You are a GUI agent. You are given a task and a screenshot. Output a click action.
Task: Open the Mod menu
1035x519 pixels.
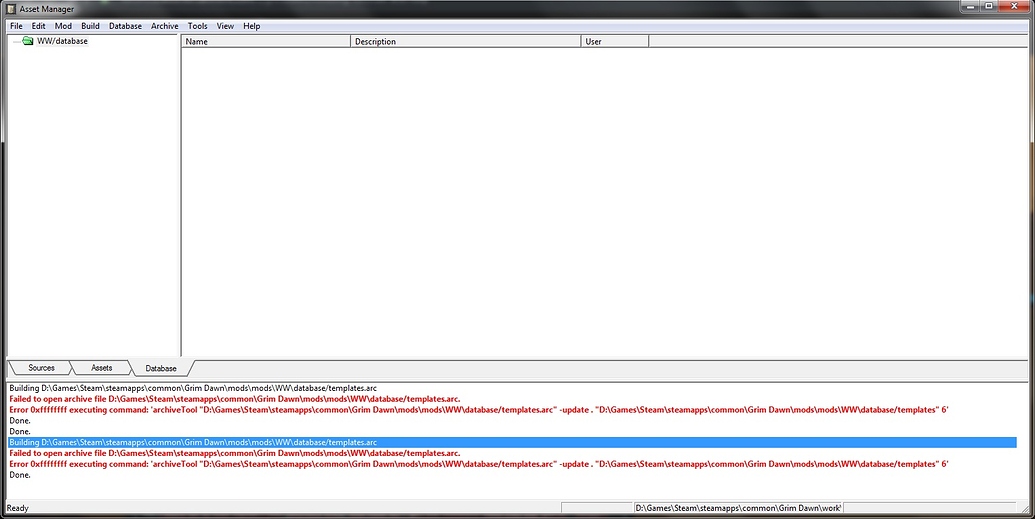(x=63, y=26)
